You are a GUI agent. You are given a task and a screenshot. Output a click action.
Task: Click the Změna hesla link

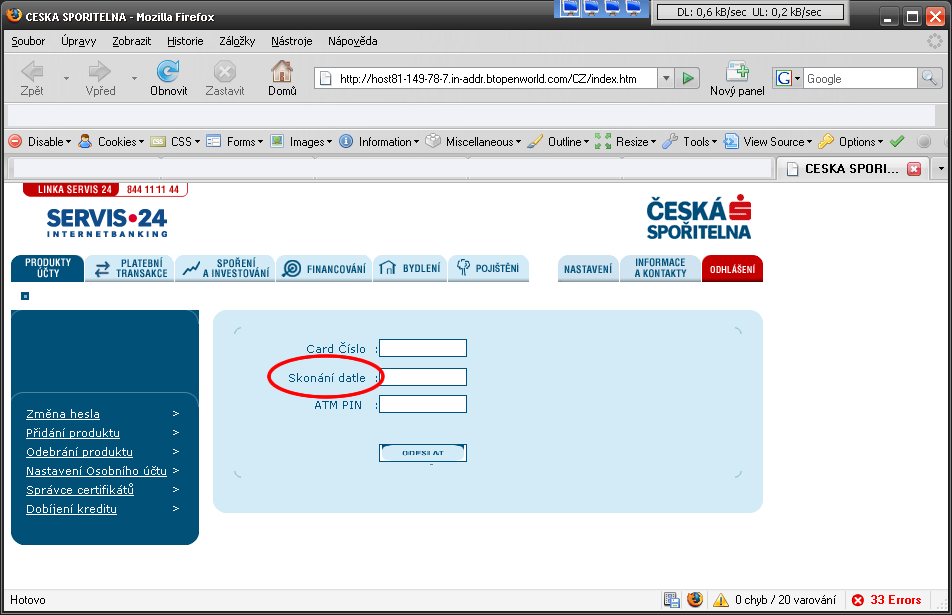[x=63, y=414]
